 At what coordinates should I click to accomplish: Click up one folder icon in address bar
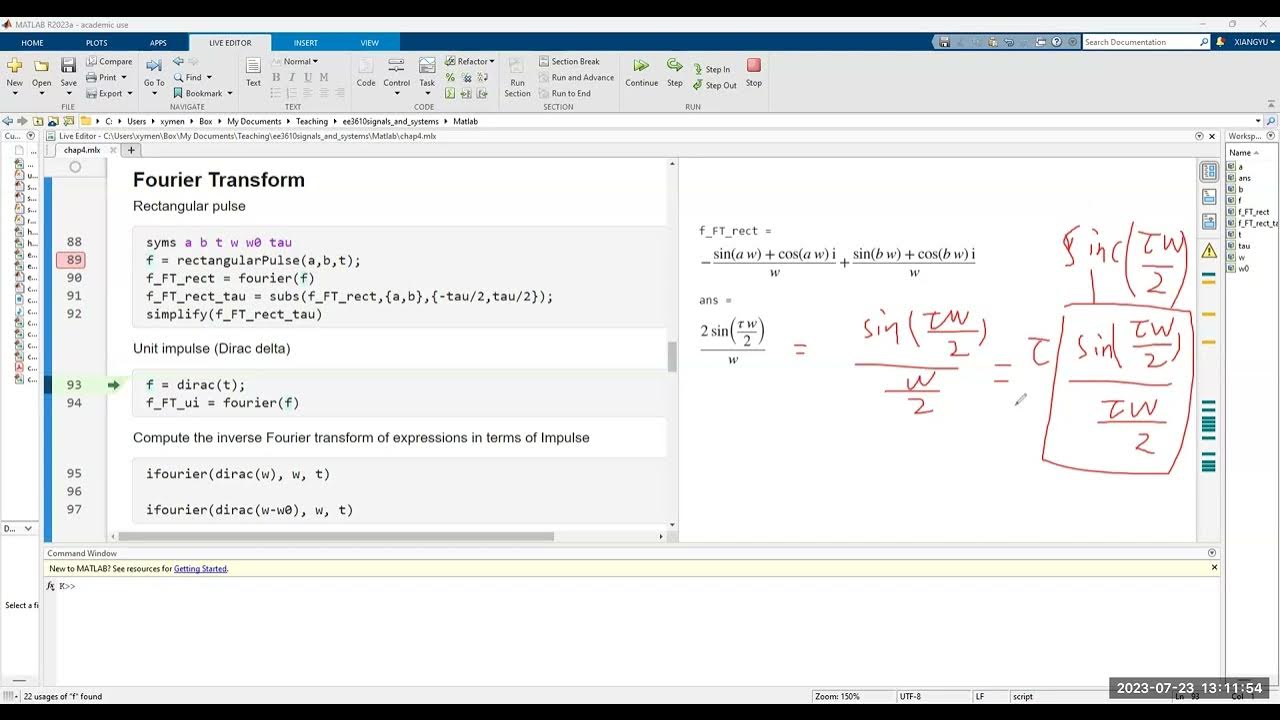tap(38, 121)
